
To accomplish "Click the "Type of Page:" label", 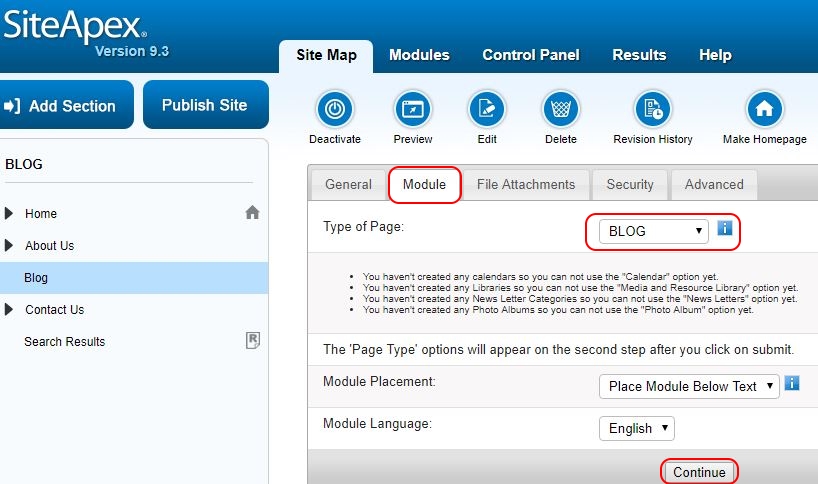I will point(363,227).
